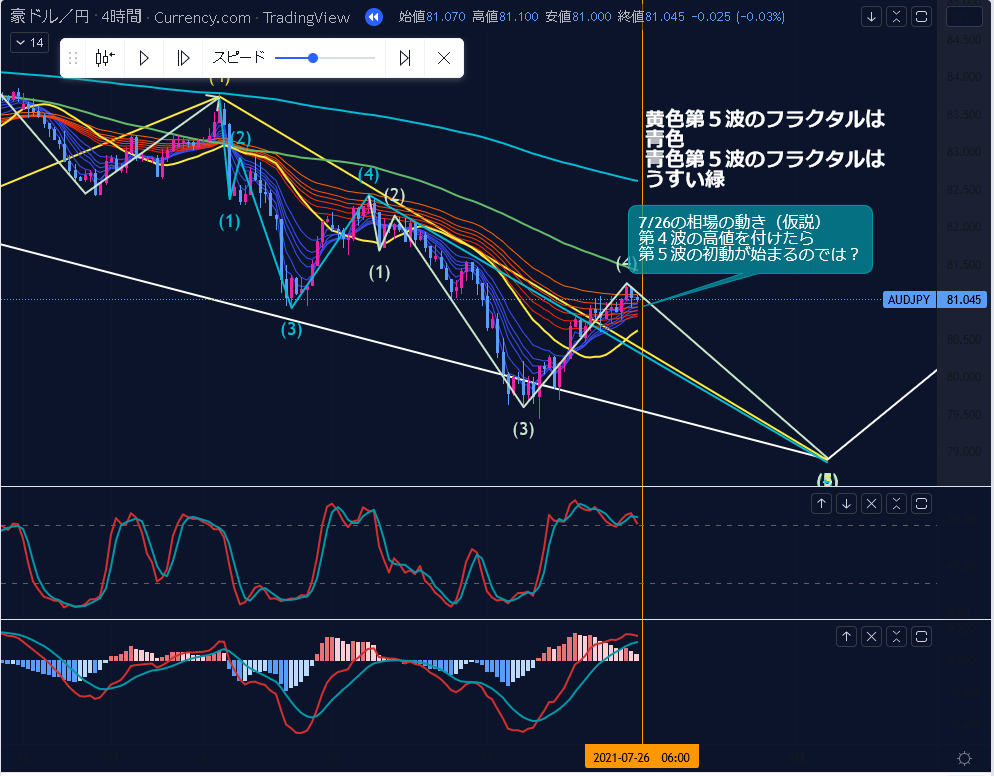Move the main chart pane down
The height and width of the screenshot is (776, 994).
tap(872, 17)
